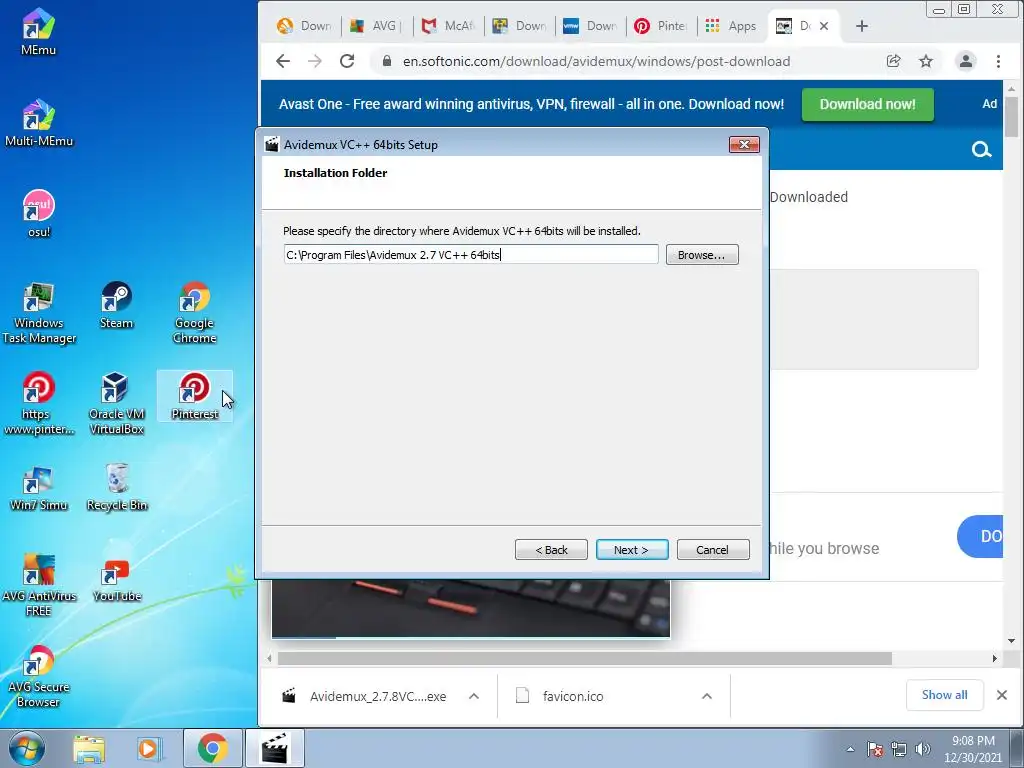Viewport: 1024px width, 768px height.
Task: Open the Chrome three-dot menu
Action: tap(998, 61)
